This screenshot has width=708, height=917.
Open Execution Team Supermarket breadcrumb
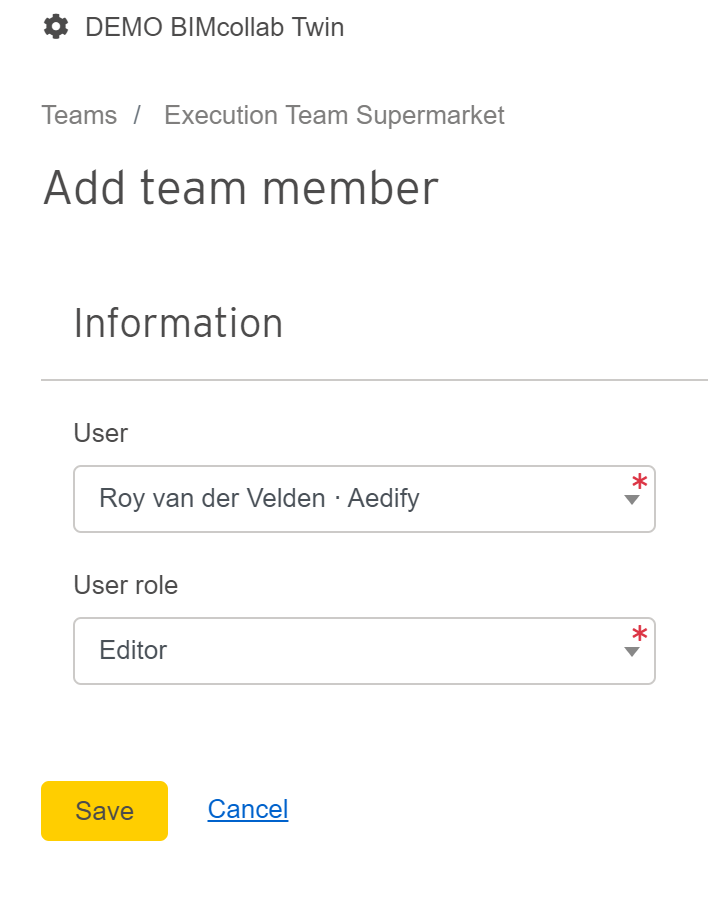pos(334,115)
